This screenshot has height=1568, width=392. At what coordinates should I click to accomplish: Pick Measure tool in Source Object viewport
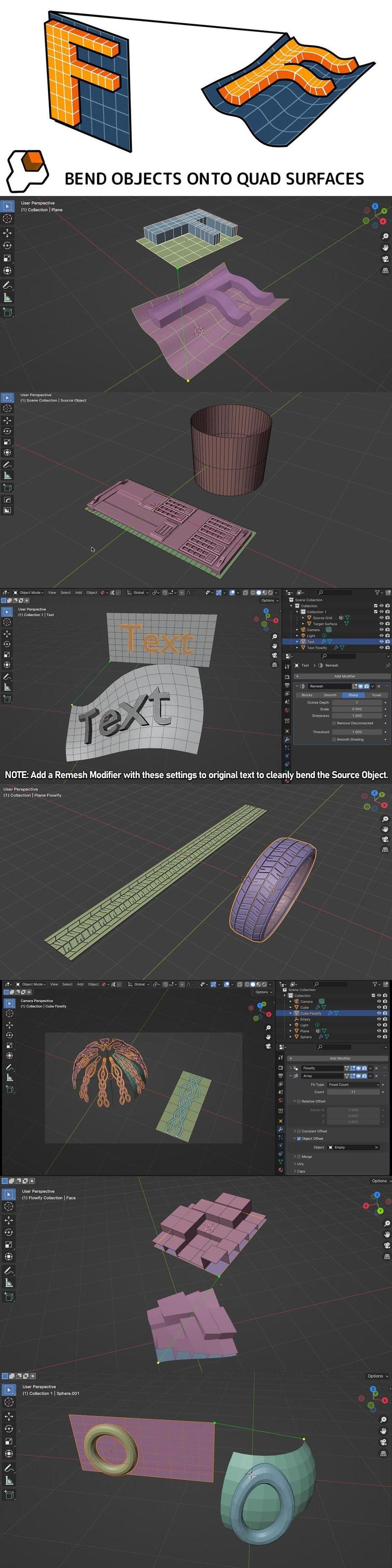[7, 475]
